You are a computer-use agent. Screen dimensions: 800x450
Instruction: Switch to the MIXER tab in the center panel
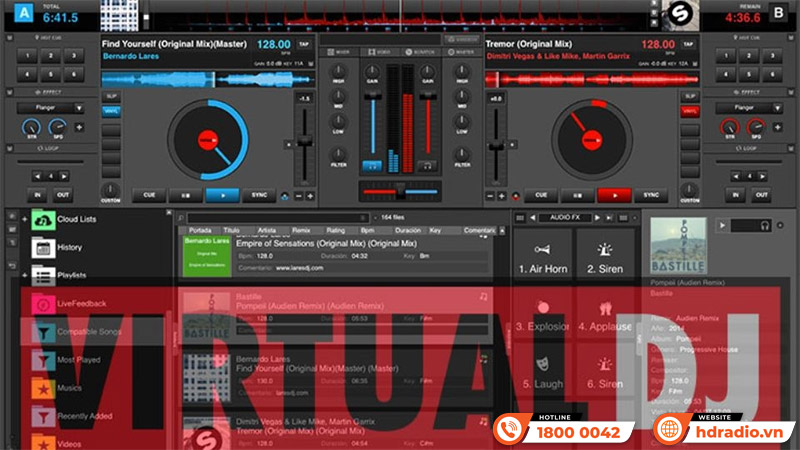tap(339, 52)
